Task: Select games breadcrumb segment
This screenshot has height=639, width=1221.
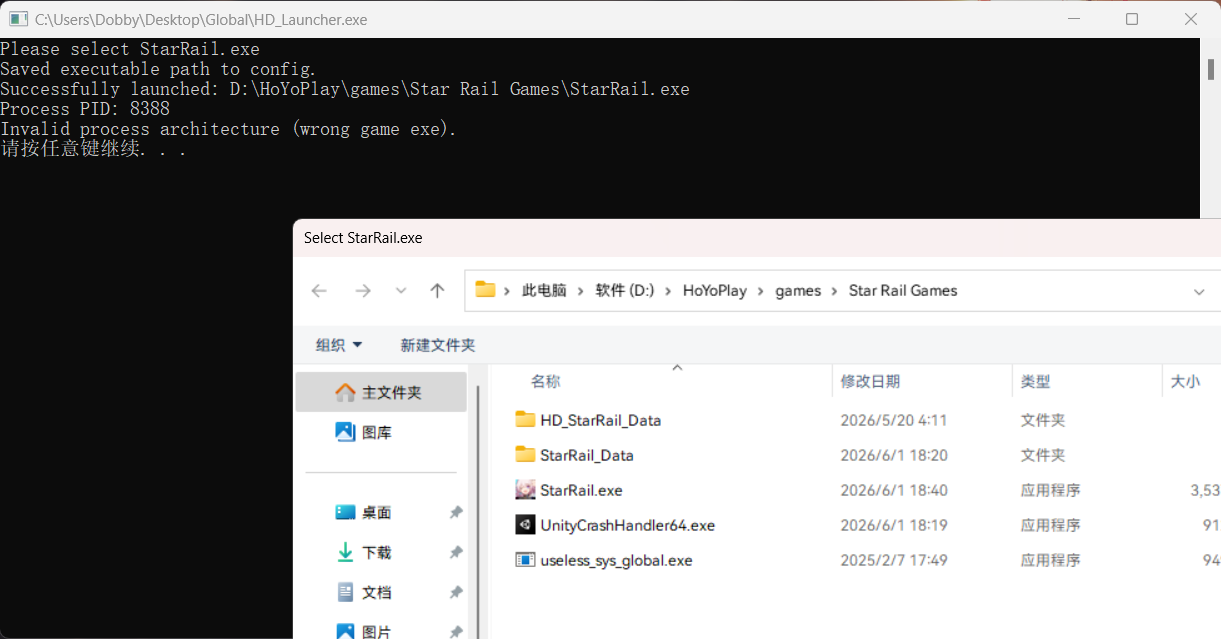Action: tap(798, 290)
